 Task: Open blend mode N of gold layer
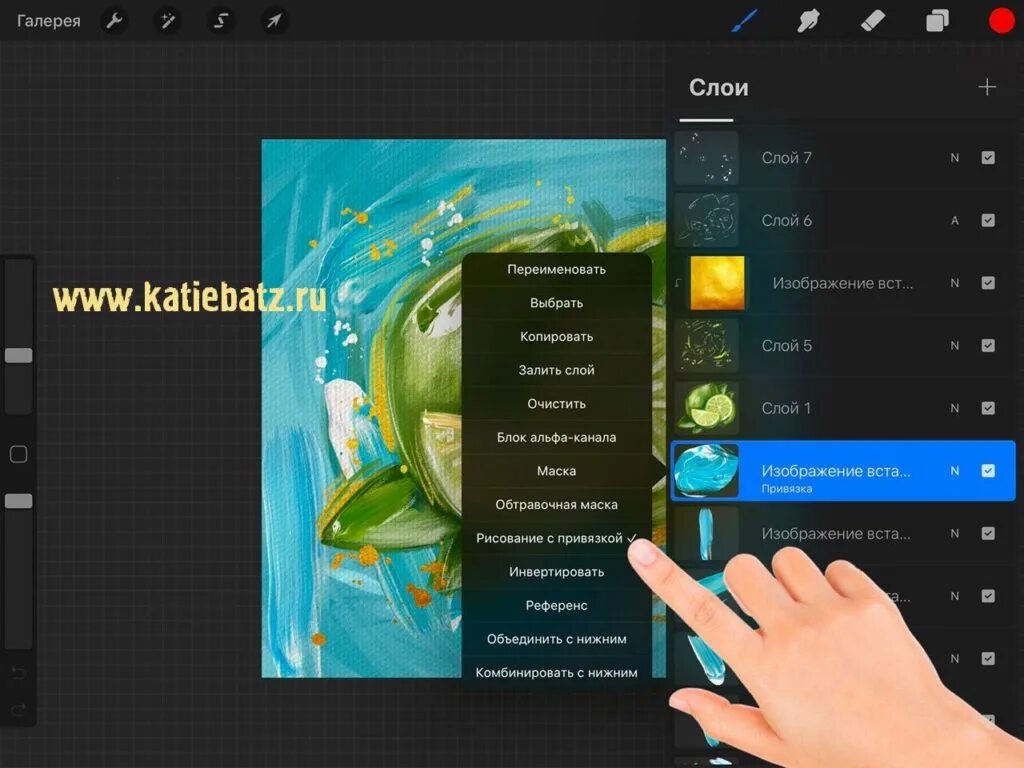pyautogui.click(x=955, y=283)
